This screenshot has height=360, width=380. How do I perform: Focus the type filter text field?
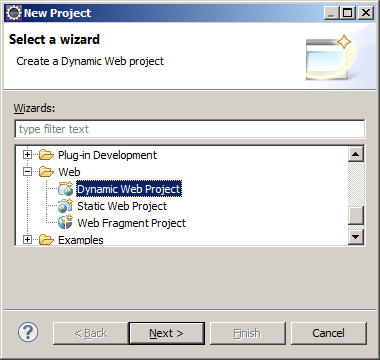190,129
